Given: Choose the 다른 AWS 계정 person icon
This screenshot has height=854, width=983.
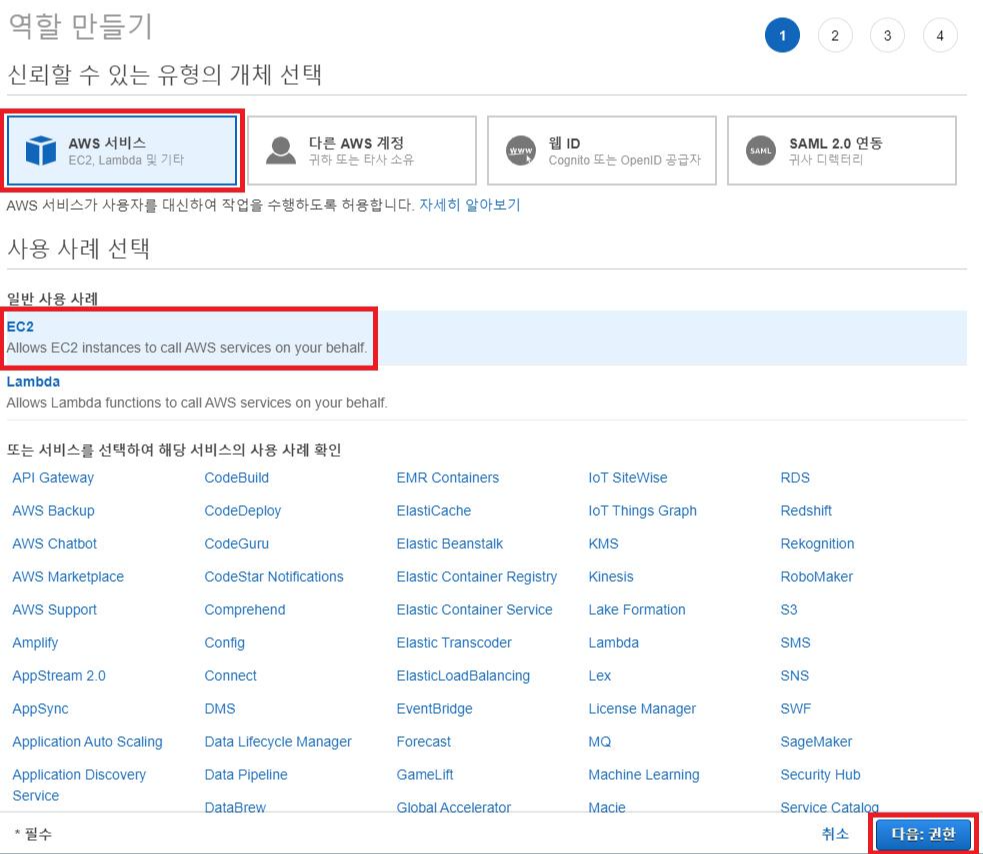Looking at the screenshot, I should [280, 150].
